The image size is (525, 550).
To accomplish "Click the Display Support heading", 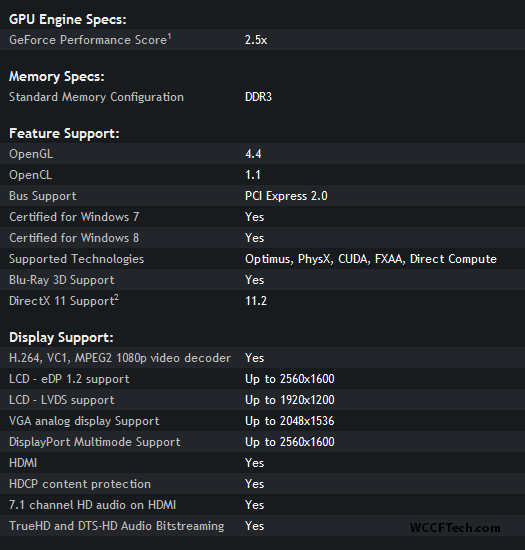I will 61,338.
